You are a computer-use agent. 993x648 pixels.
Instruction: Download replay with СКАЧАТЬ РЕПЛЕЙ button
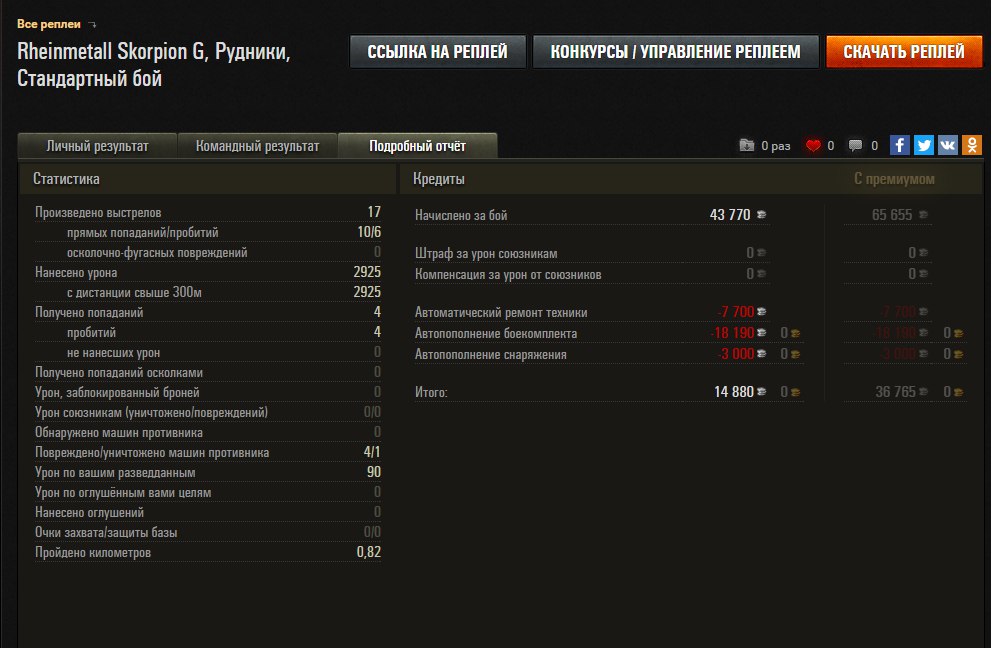point(904,52)
